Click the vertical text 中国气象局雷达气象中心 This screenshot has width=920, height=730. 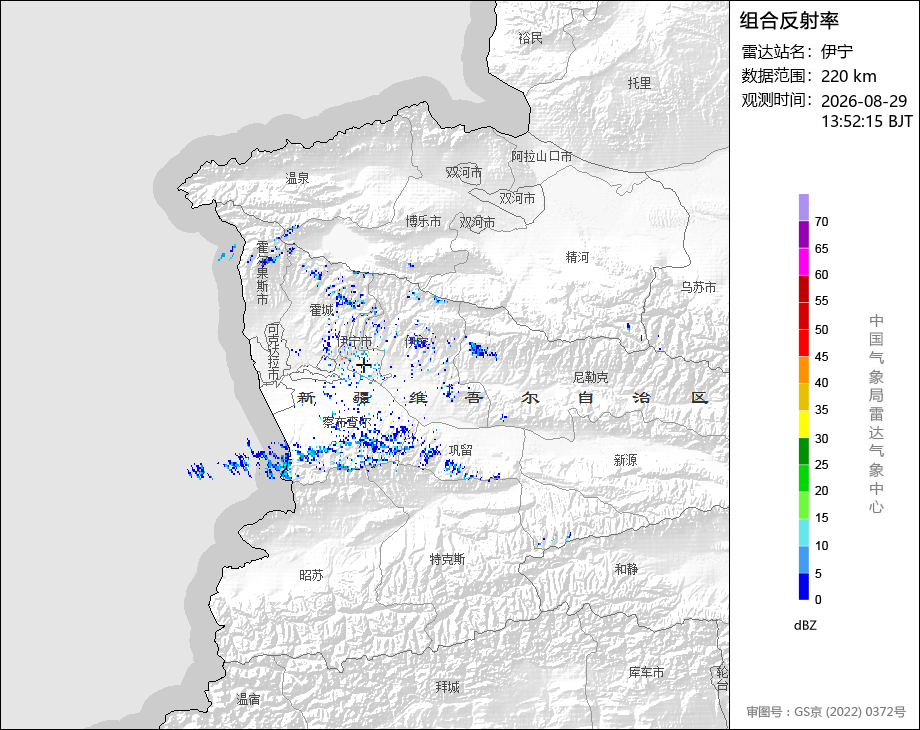876,414
